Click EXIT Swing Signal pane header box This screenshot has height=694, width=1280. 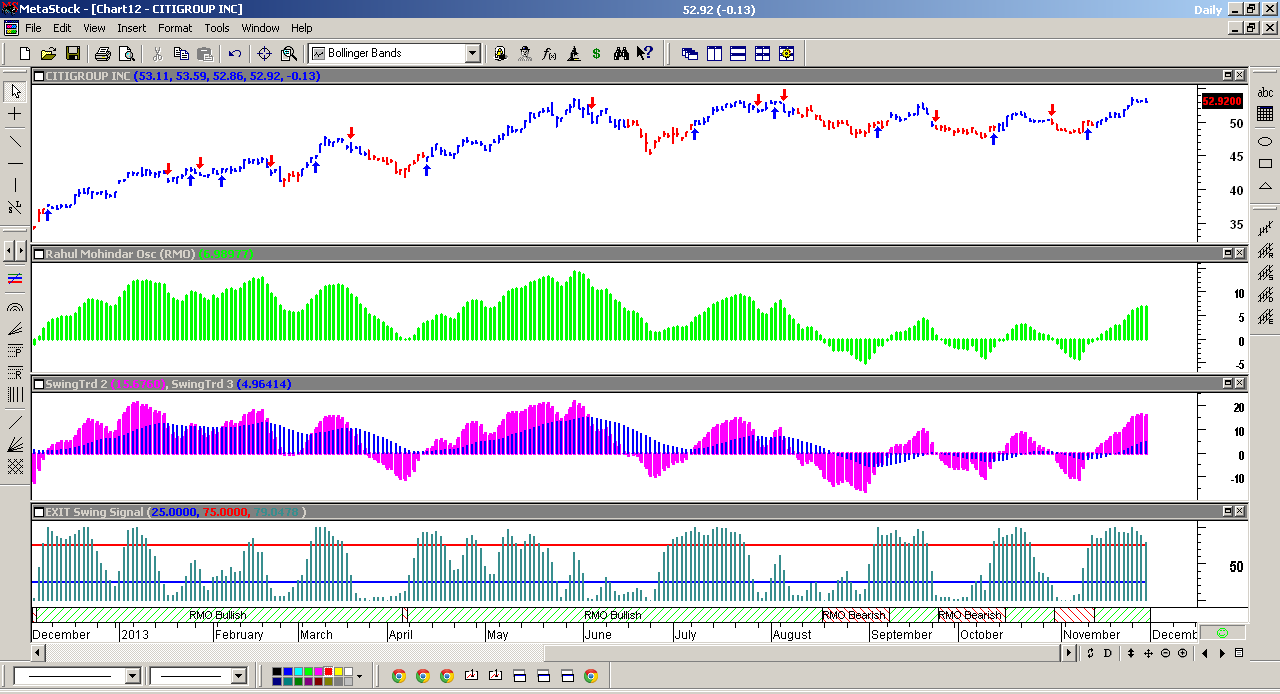pyautogui.click(x=39, y=512)
